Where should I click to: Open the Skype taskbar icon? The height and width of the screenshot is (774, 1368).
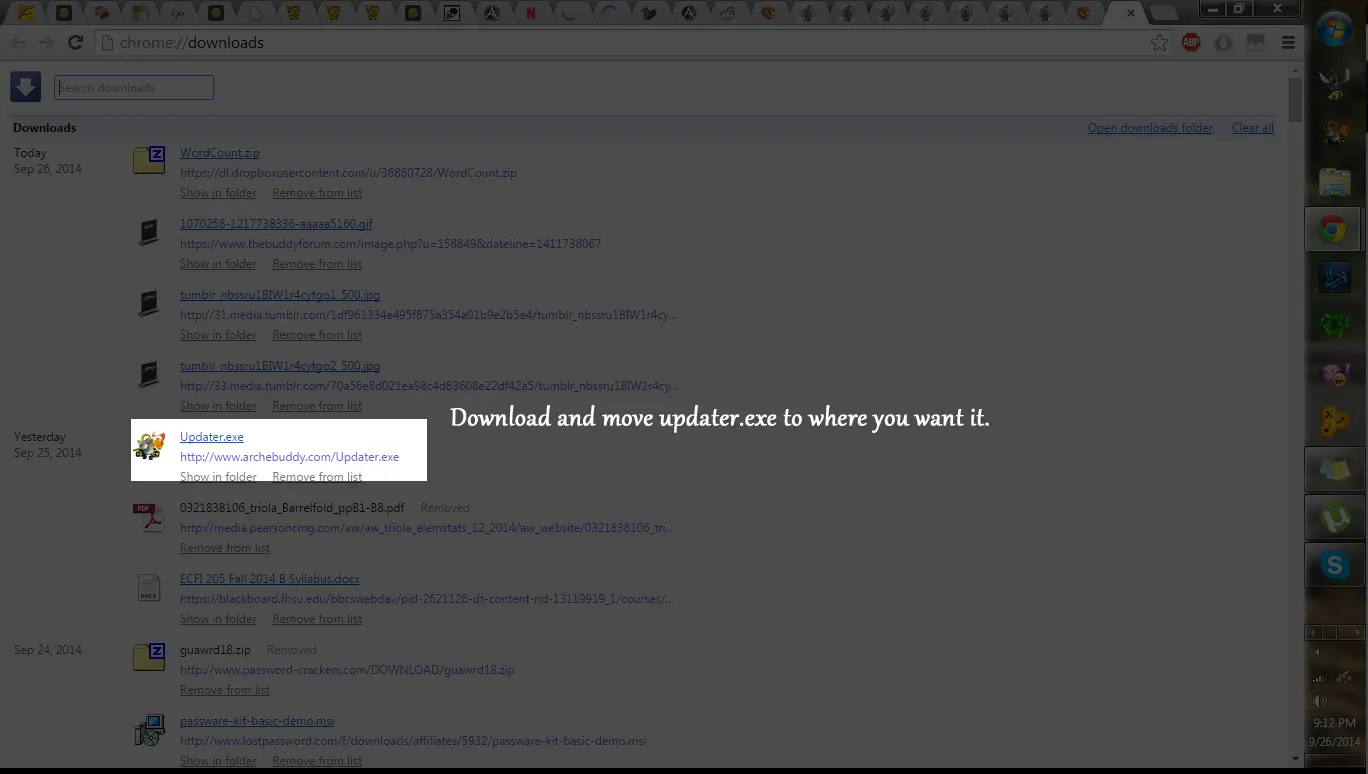pos(1334,567)
